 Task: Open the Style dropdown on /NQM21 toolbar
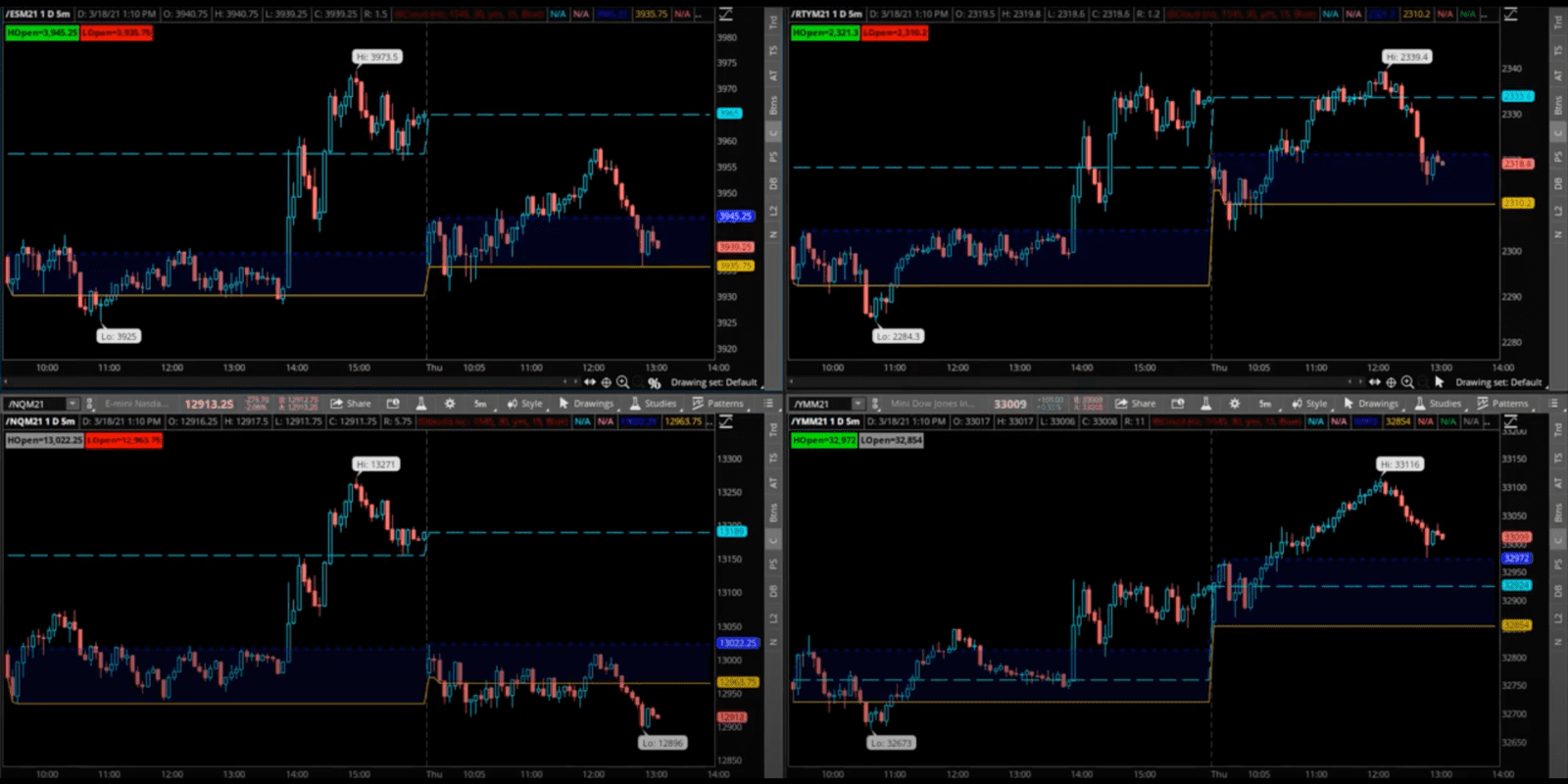pos(525,404)
